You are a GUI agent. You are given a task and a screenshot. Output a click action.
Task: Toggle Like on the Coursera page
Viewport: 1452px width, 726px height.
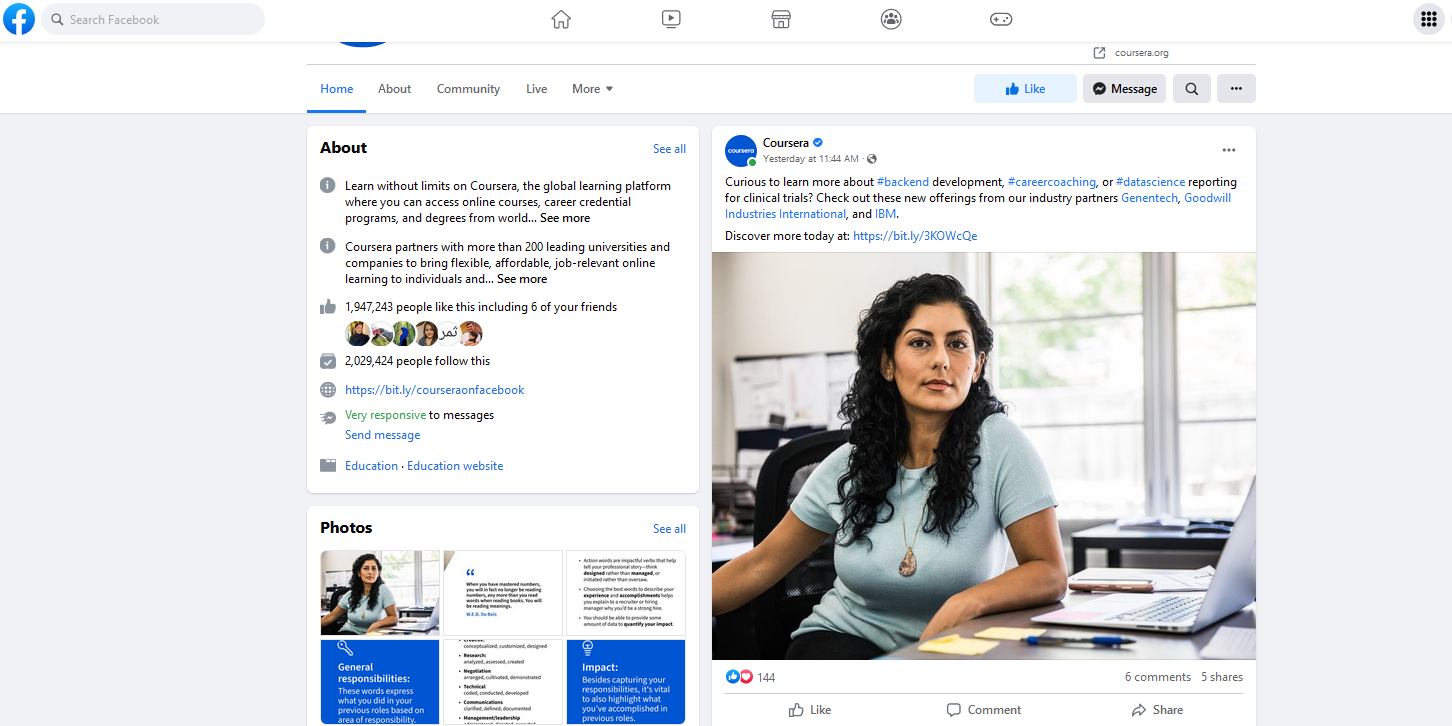click(1025, 89)
